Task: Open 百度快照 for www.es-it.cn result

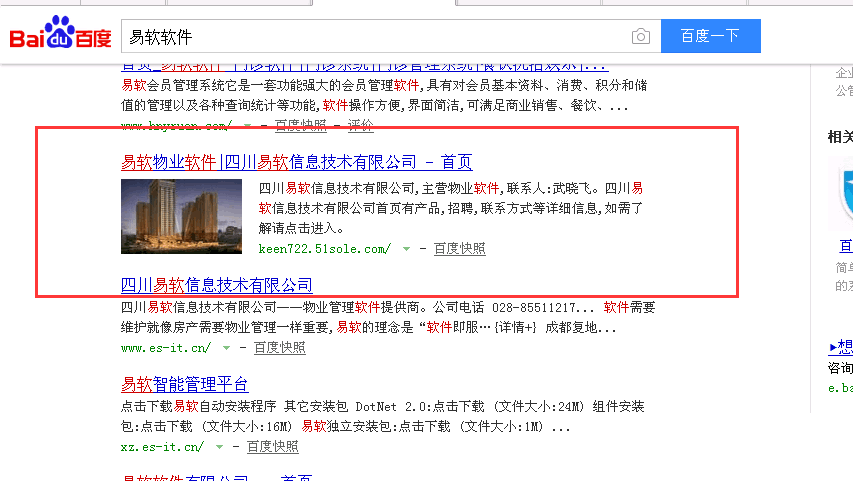Action: pos(280,348)
